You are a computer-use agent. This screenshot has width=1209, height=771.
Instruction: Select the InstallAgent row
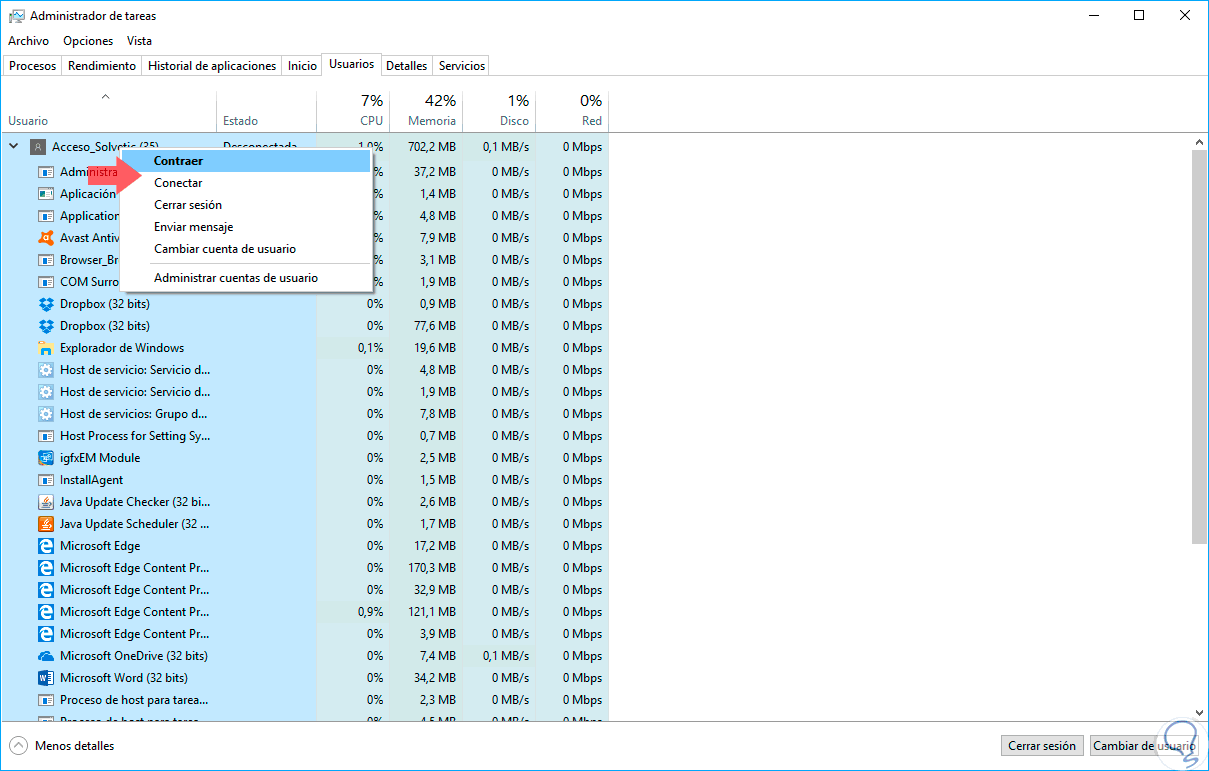(304, 480)
